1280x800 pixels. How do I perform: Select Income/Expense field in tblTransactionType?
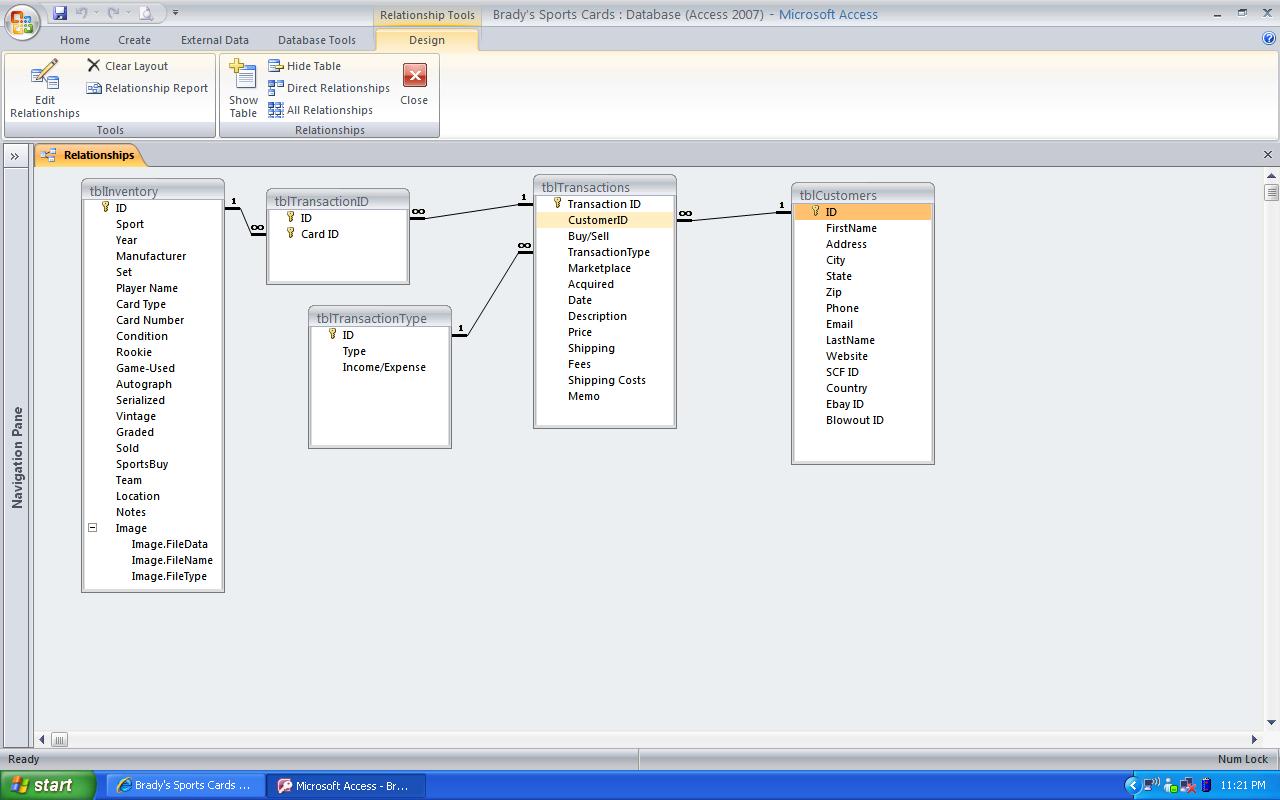click(380, 367)
